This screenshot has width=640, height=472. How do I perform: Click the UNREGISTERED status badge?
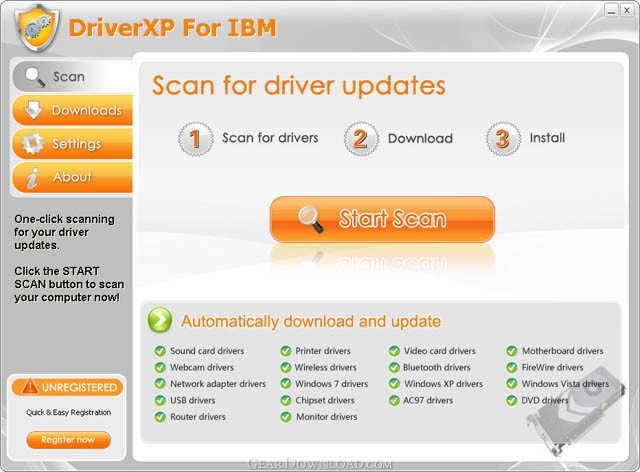(67, 387)
